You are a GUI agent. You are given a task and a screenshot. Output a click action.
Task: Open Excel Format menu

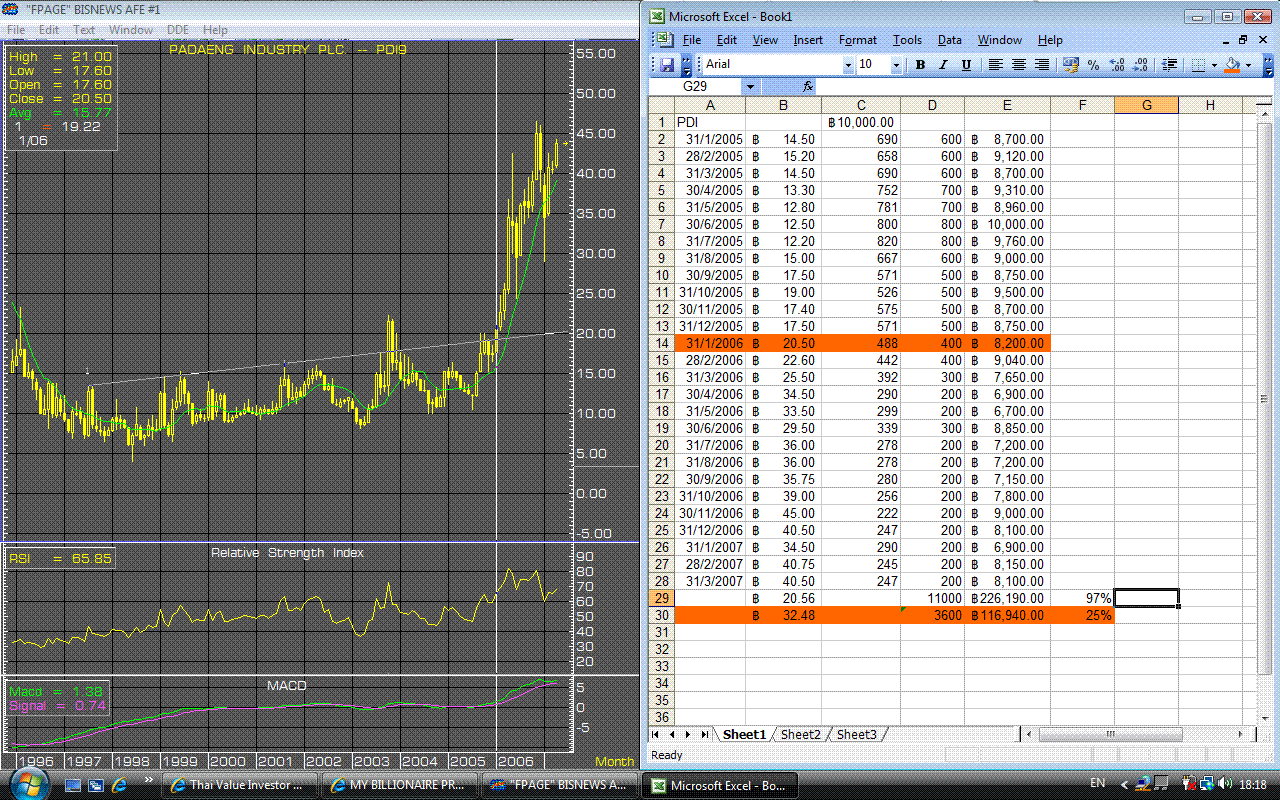857,40
